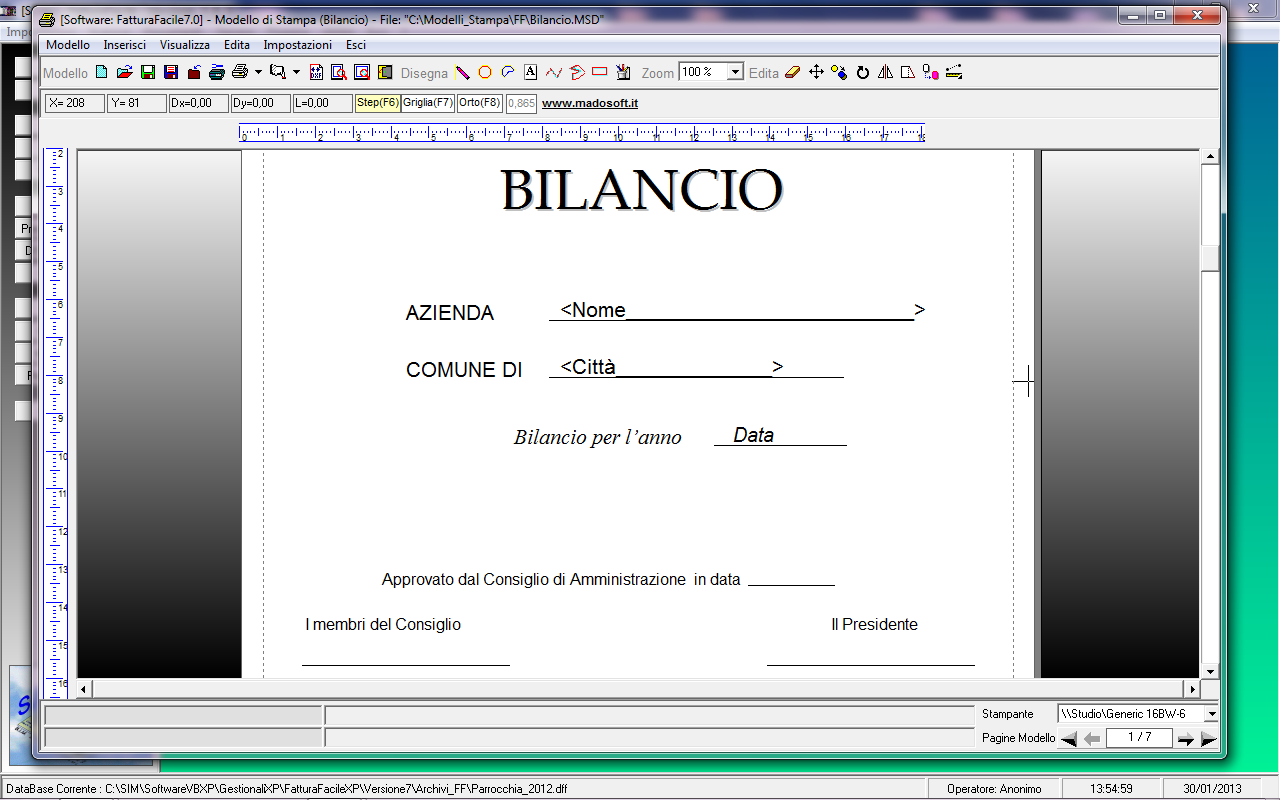Toggle Step(F6) snap mode
Image resolution: width=1280 pixels, height=800 pixels.
378,103
